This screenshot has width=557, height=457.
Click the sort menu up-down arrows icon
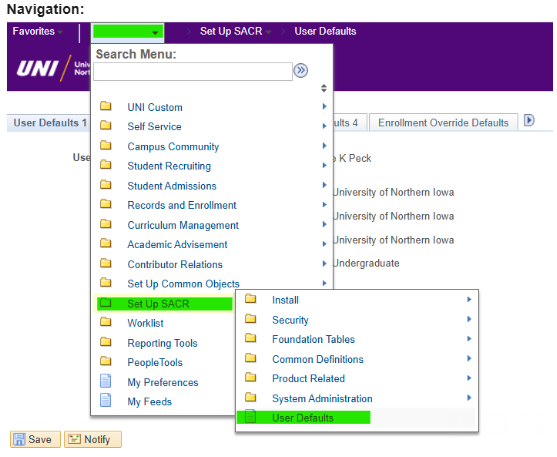click(323, 88)
